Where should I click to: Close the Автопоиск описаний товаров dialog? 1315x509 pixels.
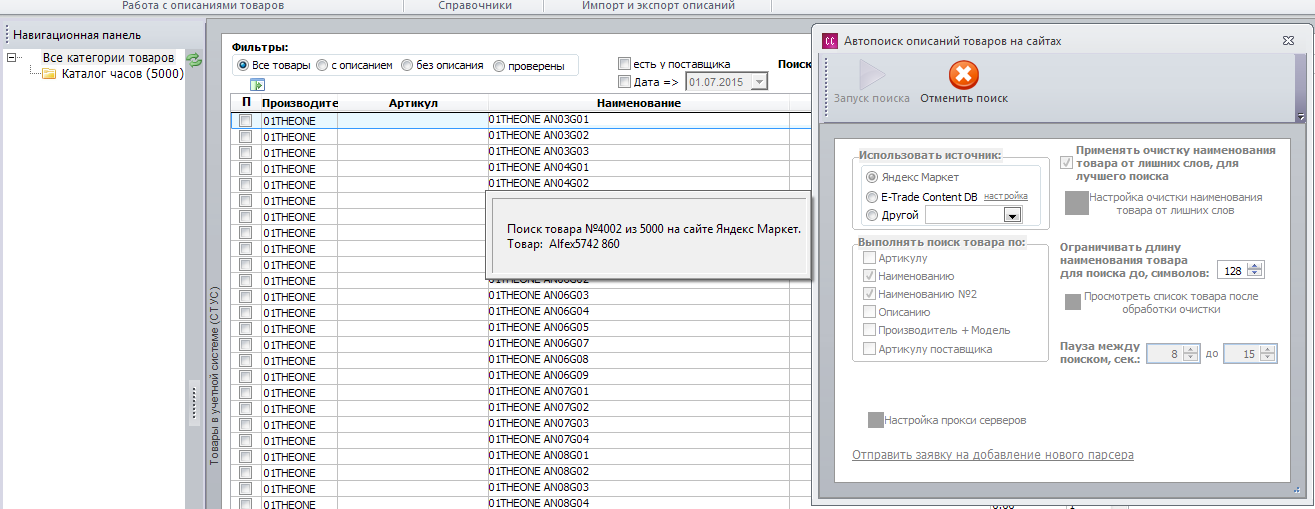(x=1288, y=41)
